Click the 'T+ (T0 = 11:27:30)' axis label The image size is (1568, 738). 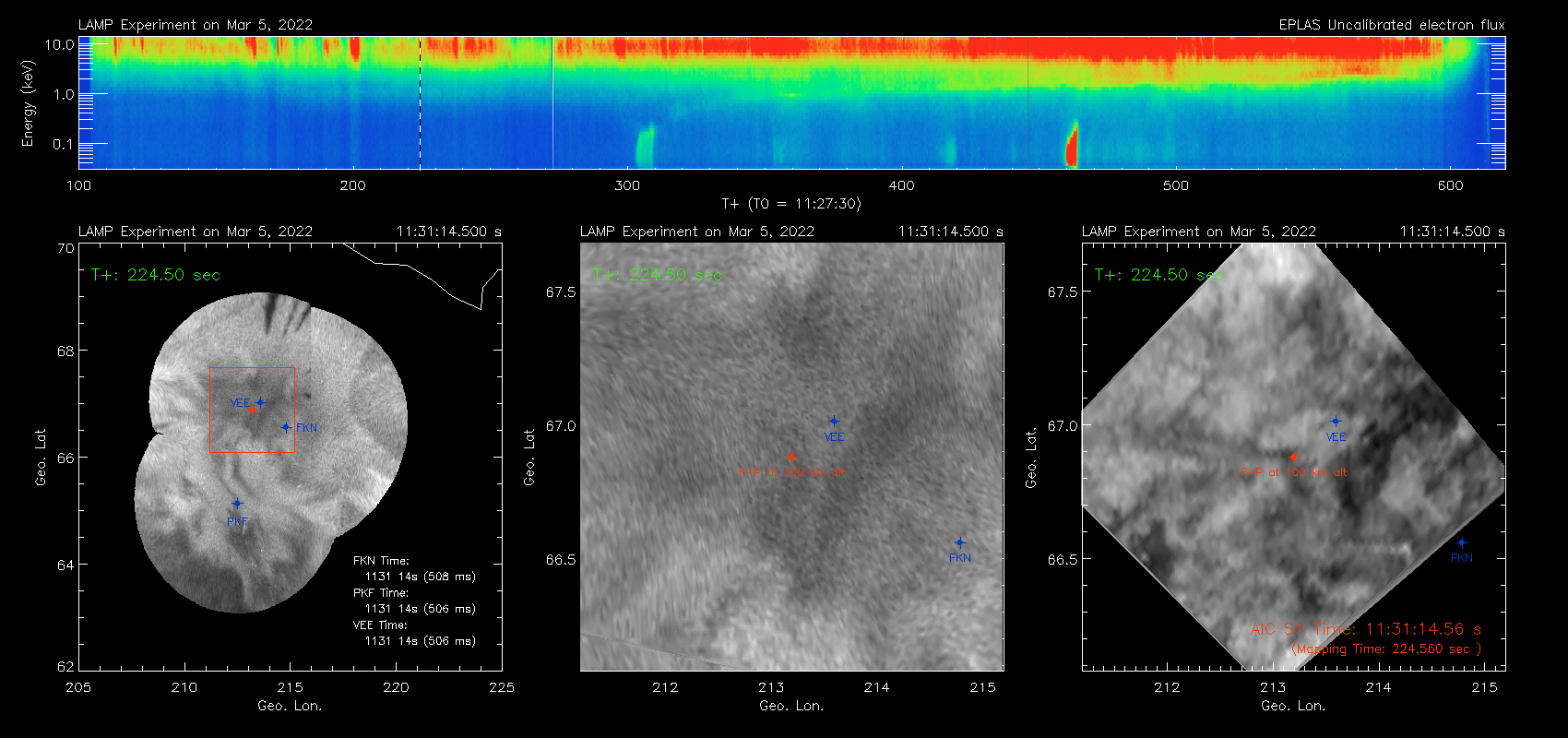pos(790,204)
